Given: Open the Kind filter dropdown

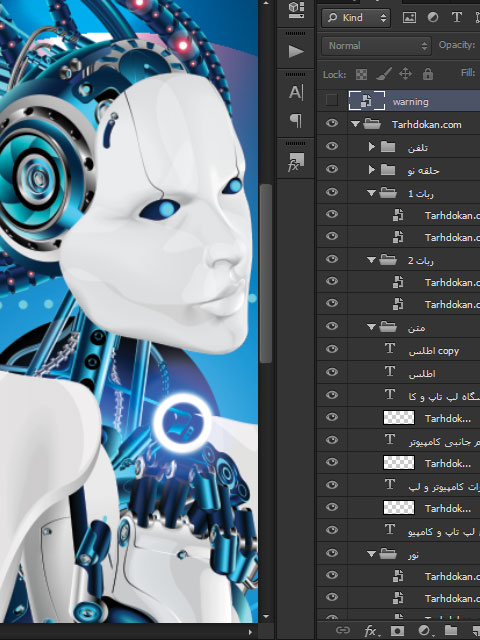Looking at the screenshot, I should pyautogui.click(x=356, y=18).
